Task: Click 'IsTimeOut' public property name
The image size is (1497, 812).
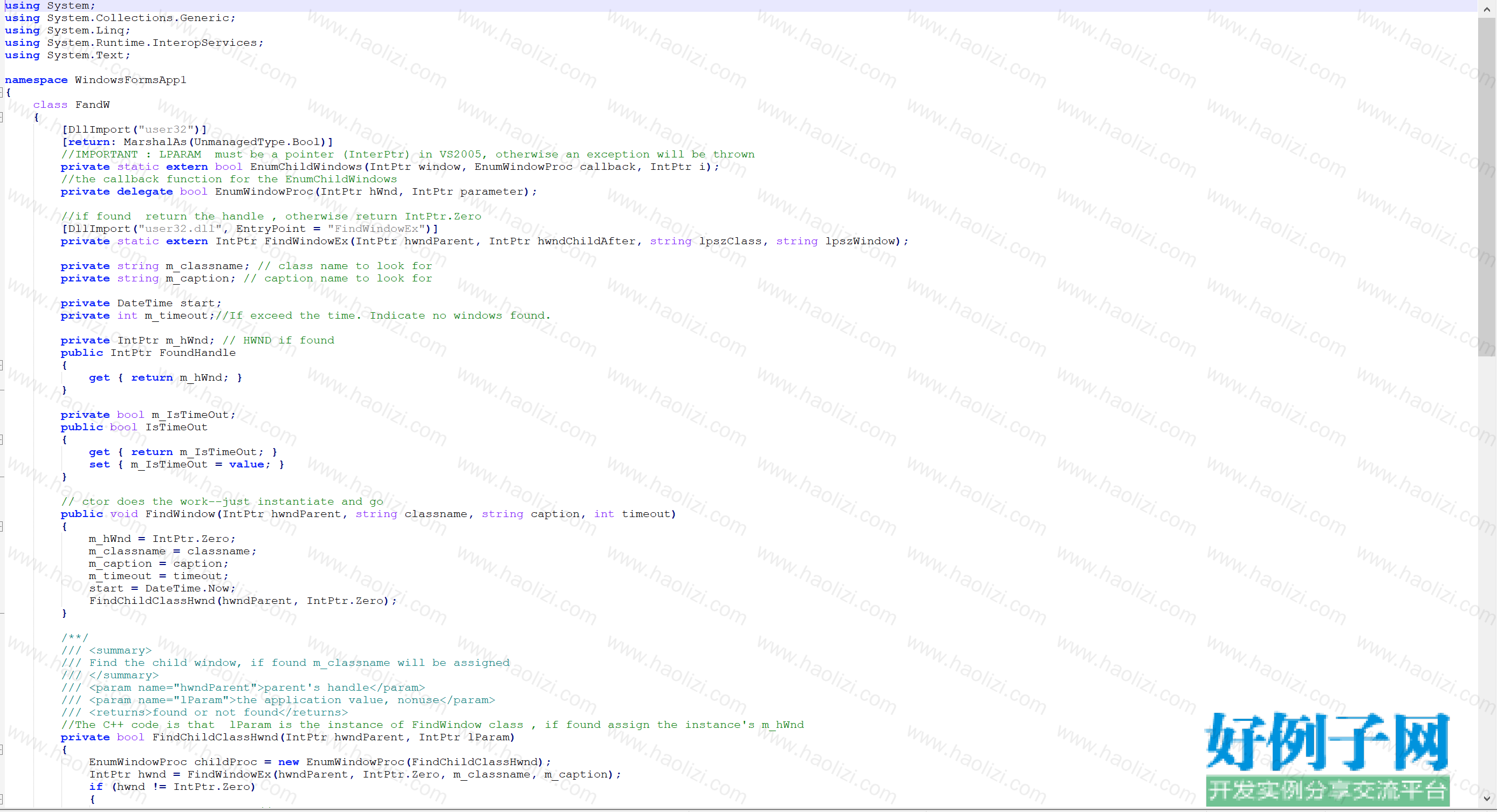Action: [x=176, y=427]
